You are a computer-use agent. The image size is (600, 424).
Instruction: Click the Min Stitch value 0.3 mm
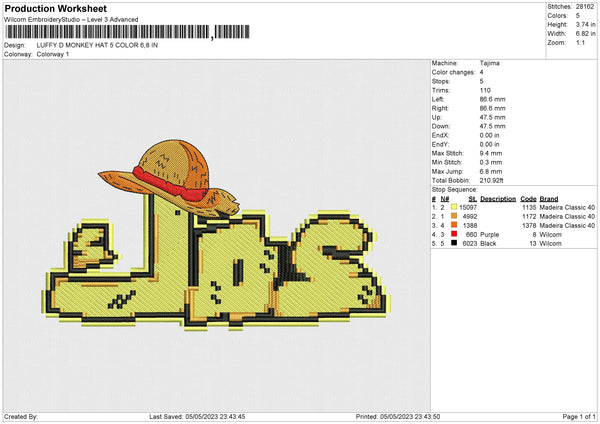491,163
